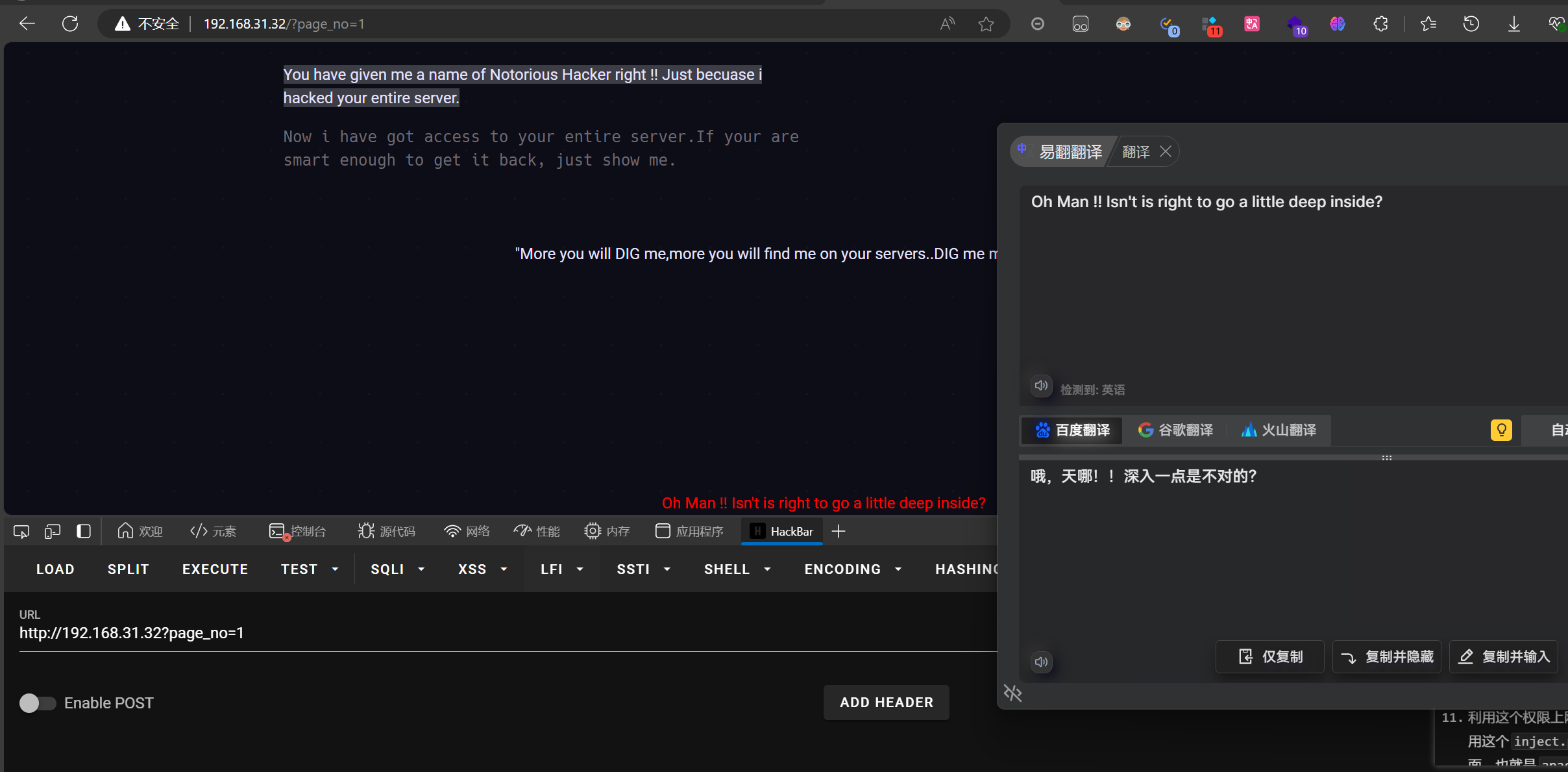Click the unpin icon at translator bottom
The width and height of the screenshot is (1568, 772).
pyautogui.click(x=1013, y=693)
